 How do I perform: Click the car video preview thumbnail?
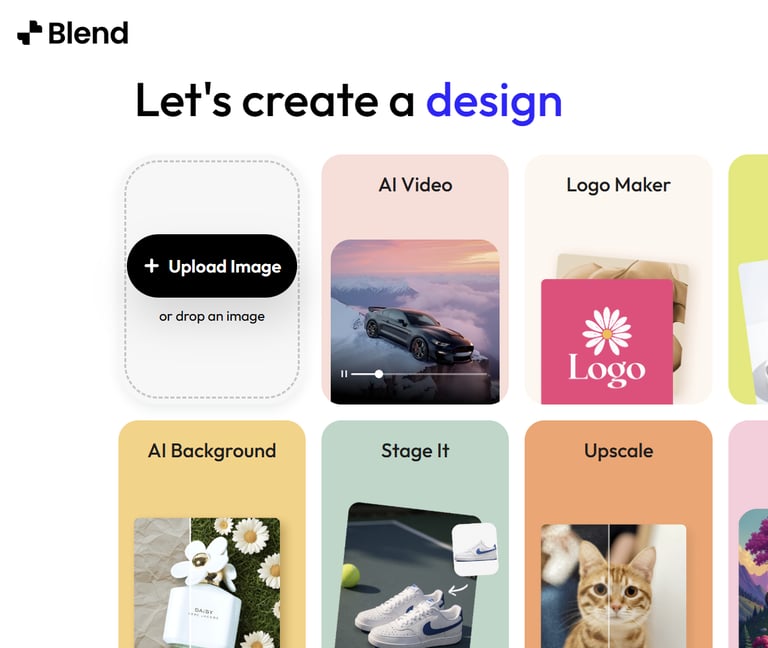(415, 322)
